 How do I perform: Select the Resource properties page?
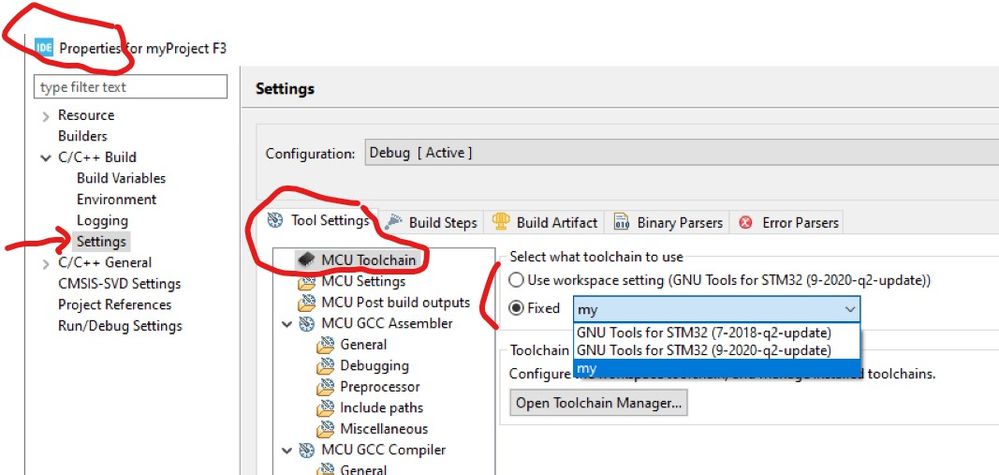(86, 115)
